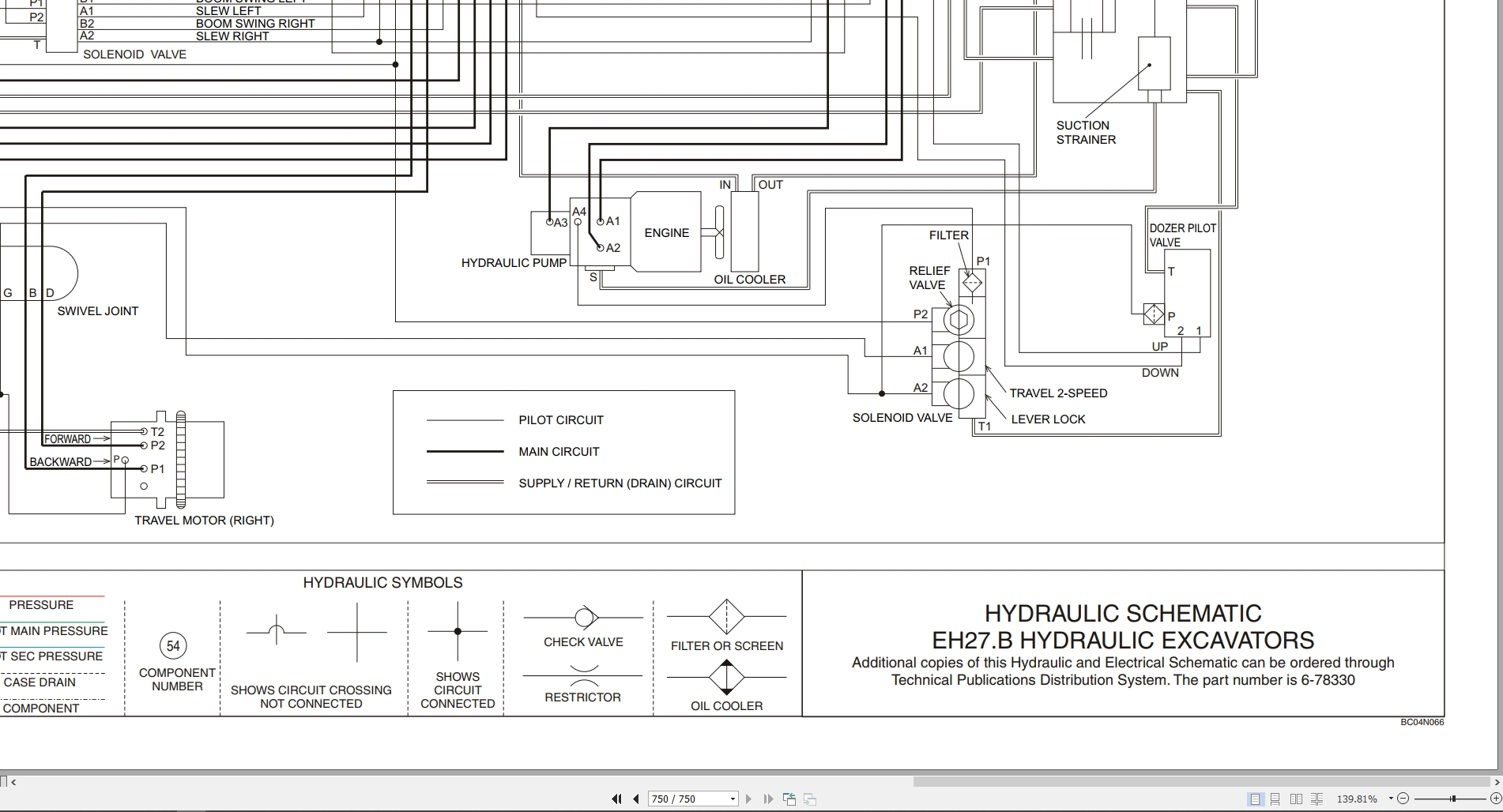
Task: Click the BOOM SWING RIGHT label
Action: pyautogui.click(x=255, y=24)
